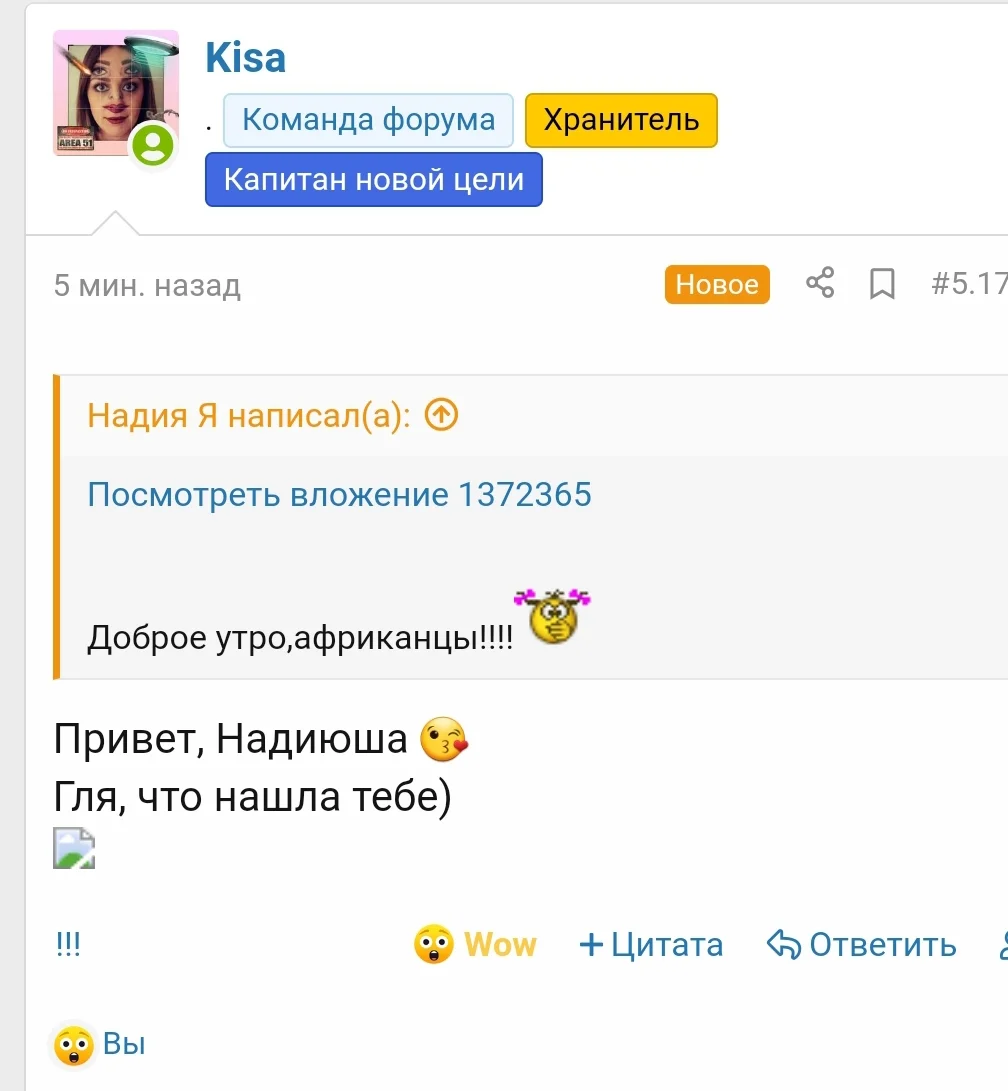This screenshot has width=1008, height=1091.
Task: Click the share icon on the post
Action: (x=820, y=284)
